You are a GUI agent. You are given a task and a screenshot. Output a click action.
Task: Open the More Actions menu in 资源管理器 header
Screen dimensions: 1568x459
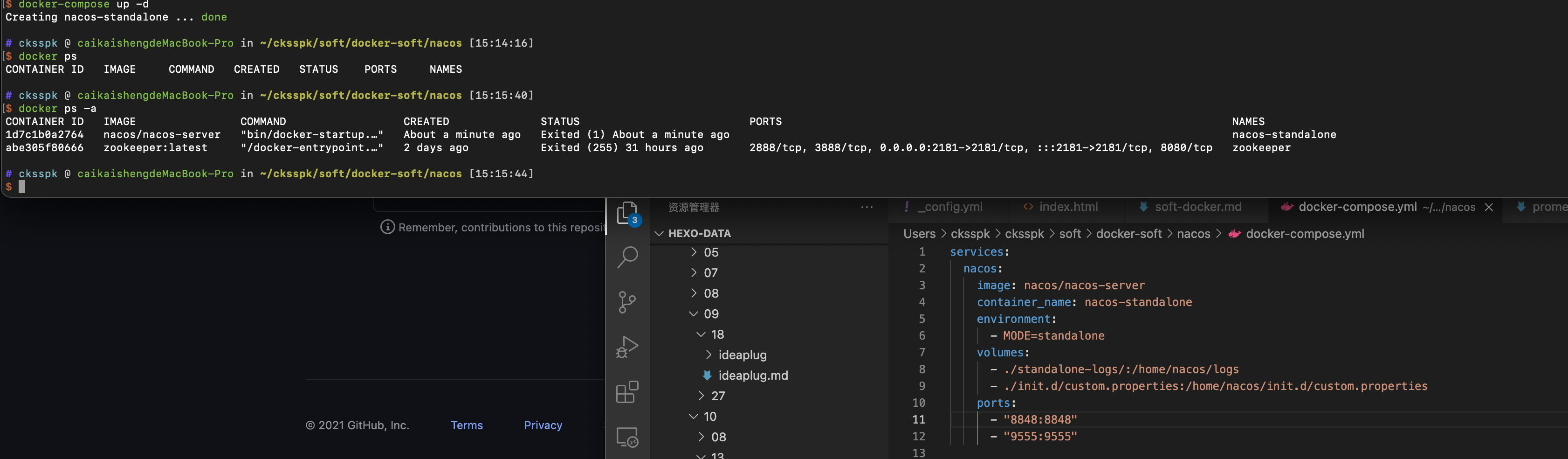tap(866, 207)
